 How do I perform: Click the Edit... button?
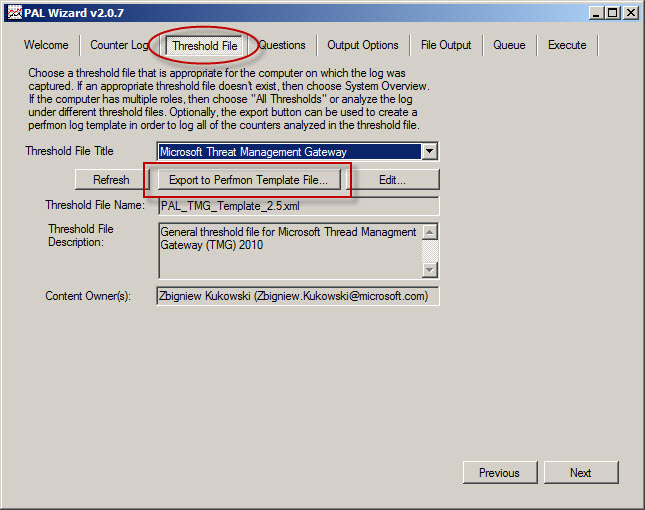394,180
